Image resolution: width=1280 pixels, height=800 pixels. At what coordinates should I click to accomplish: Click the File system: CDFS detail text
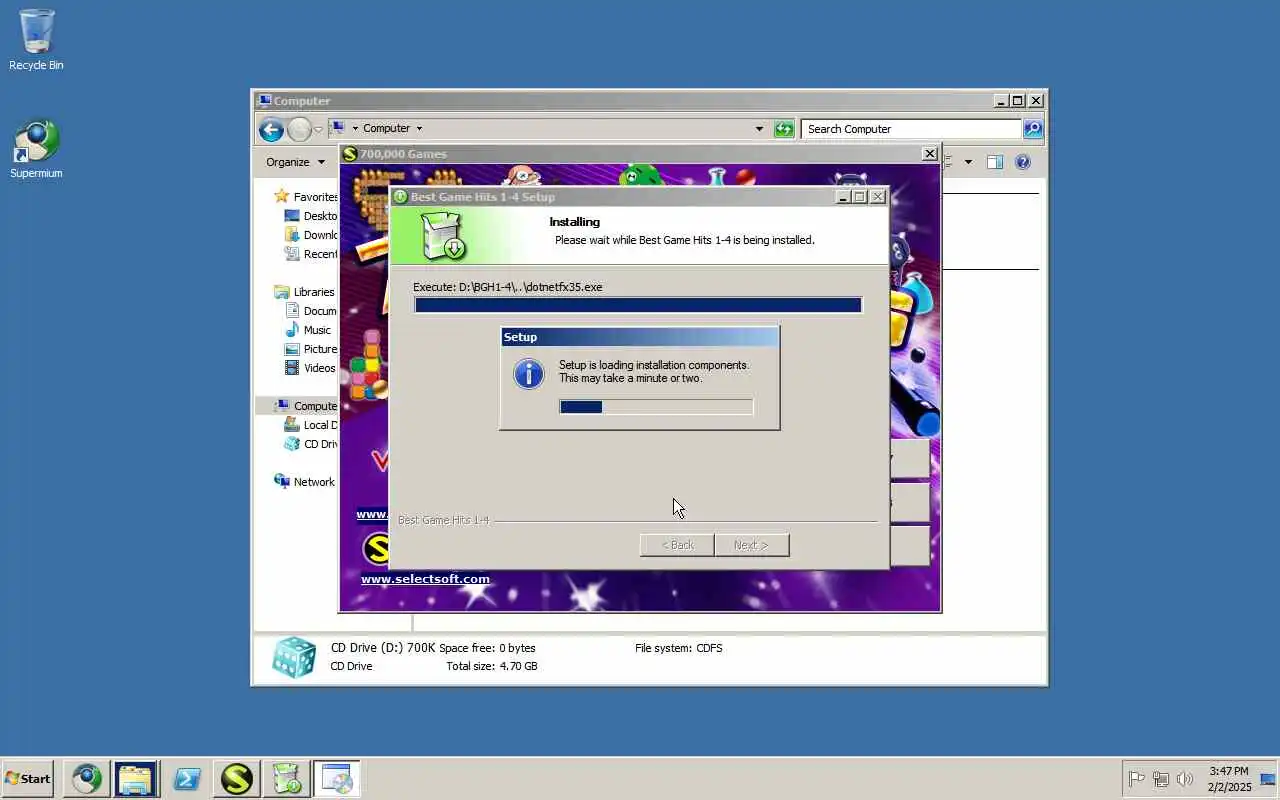[x=678, y=648]
